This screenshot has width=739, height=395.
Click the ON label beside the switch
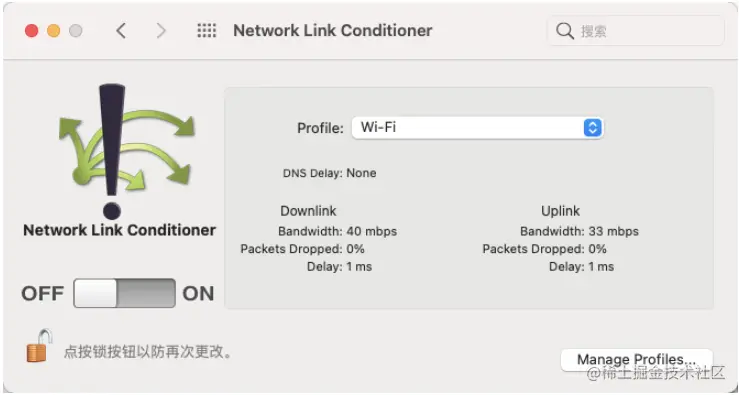[x=198, y=294]
